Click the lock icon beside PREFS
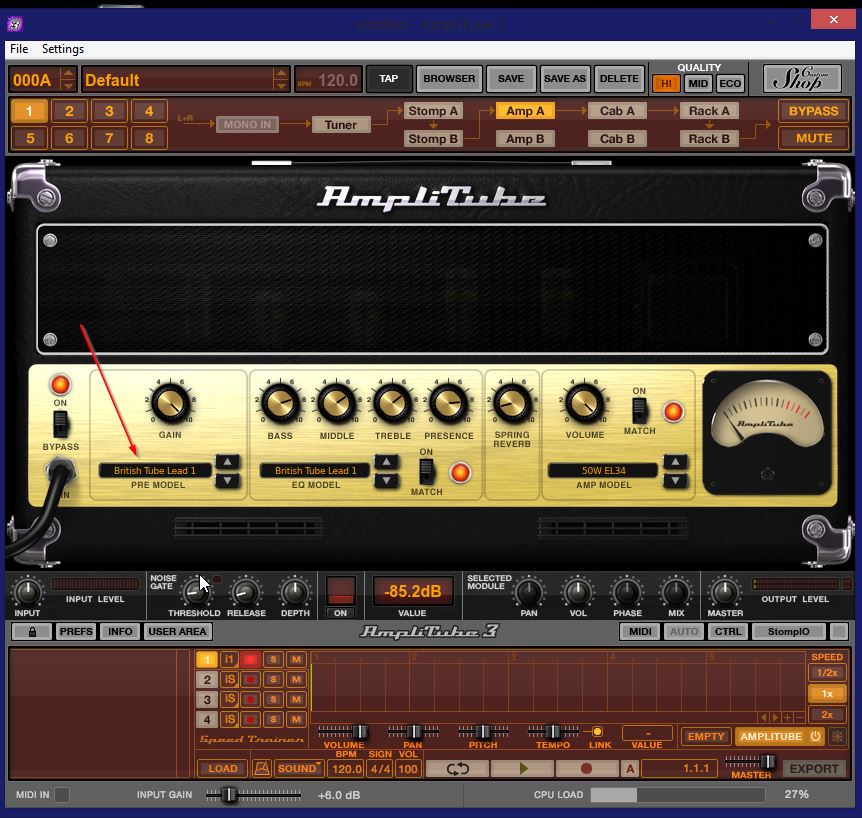Viewport: 862px width, 818px height. tap(32, 632)
